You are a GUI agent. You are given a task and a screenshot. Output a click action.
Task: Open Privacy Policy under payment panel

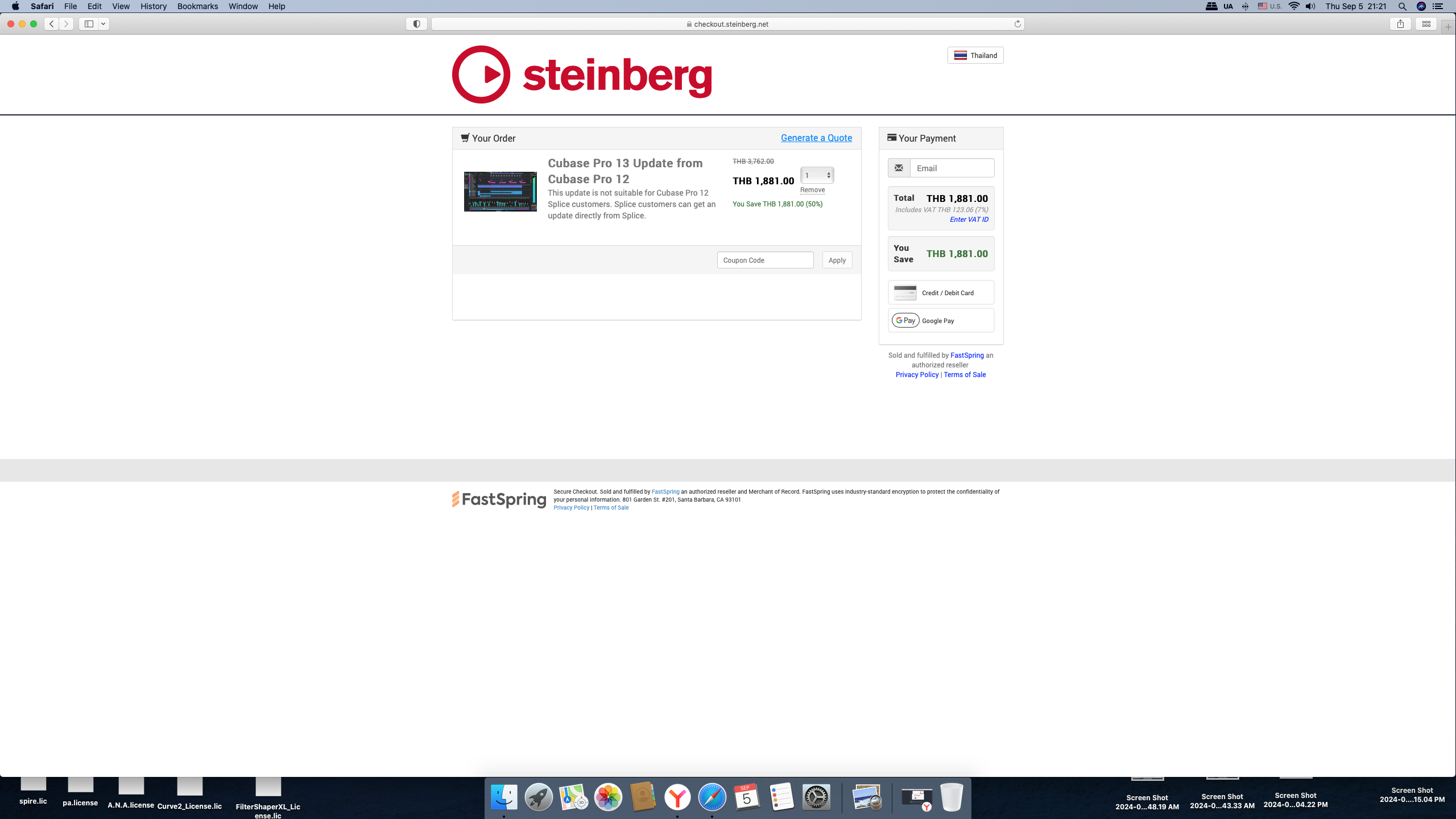917,375
